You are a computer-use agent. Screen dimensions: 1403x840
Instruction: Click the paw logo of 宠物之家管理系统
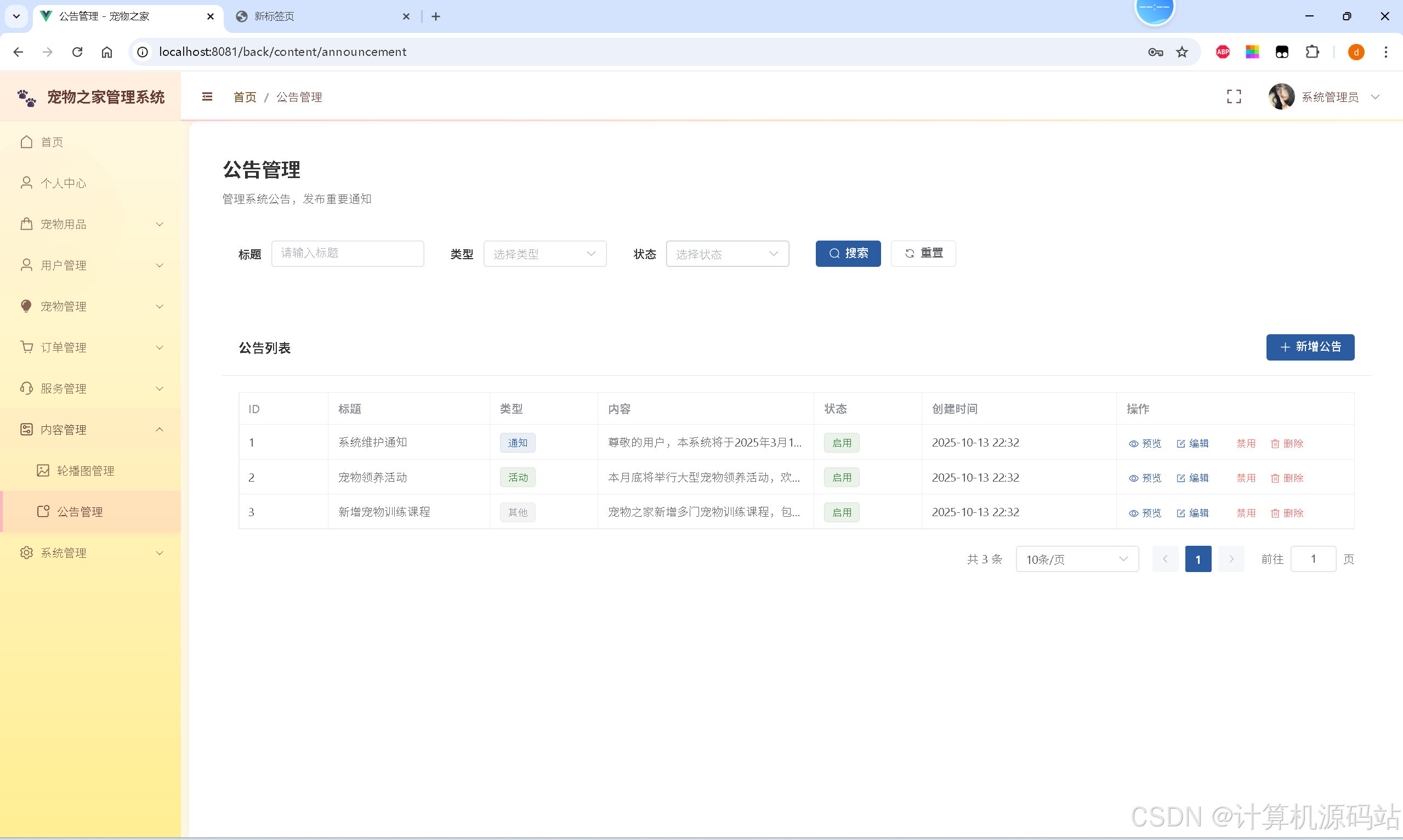point(27,98)
